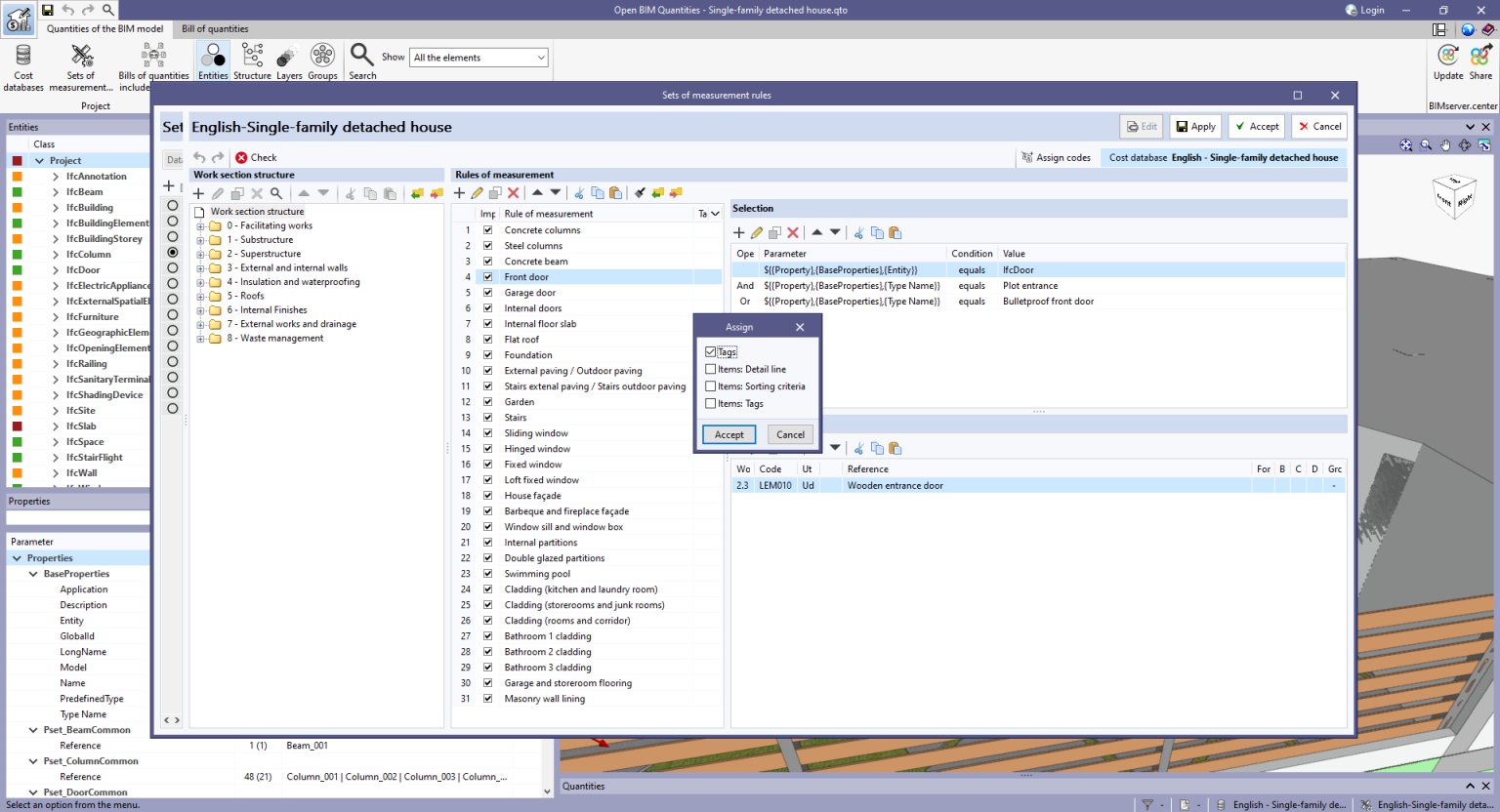Toggle the Tags checkbox in Assign dialog
Screen dimensions: 1500x812
(x=710, y=352)
